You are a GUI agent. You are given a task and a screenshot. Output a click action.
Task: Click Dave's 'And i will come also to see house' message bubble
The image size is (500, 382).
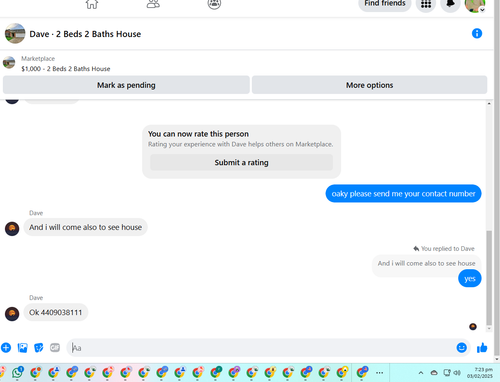click(85, 227)
